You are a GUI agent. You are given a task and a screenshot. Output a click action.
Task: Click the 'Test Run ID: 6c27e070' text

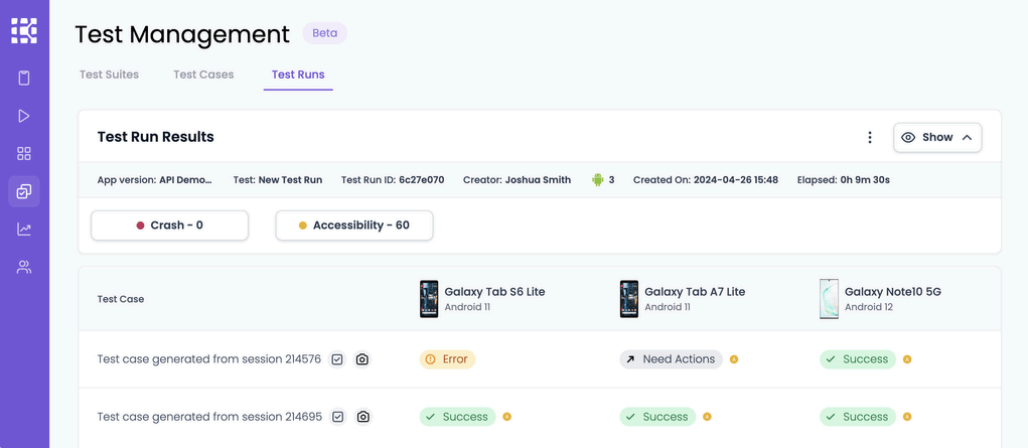[x=393, y=180]
